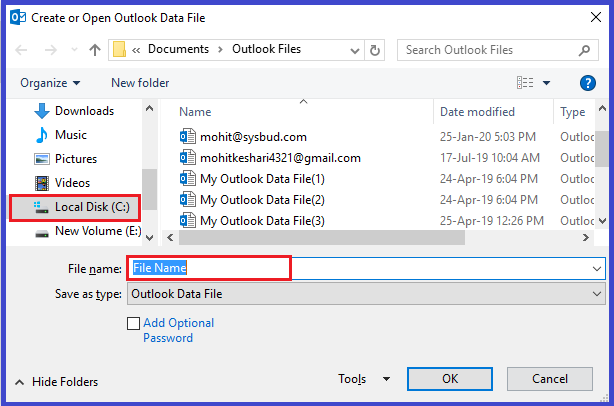Click the folder icon in address bar

click(119, 50)
